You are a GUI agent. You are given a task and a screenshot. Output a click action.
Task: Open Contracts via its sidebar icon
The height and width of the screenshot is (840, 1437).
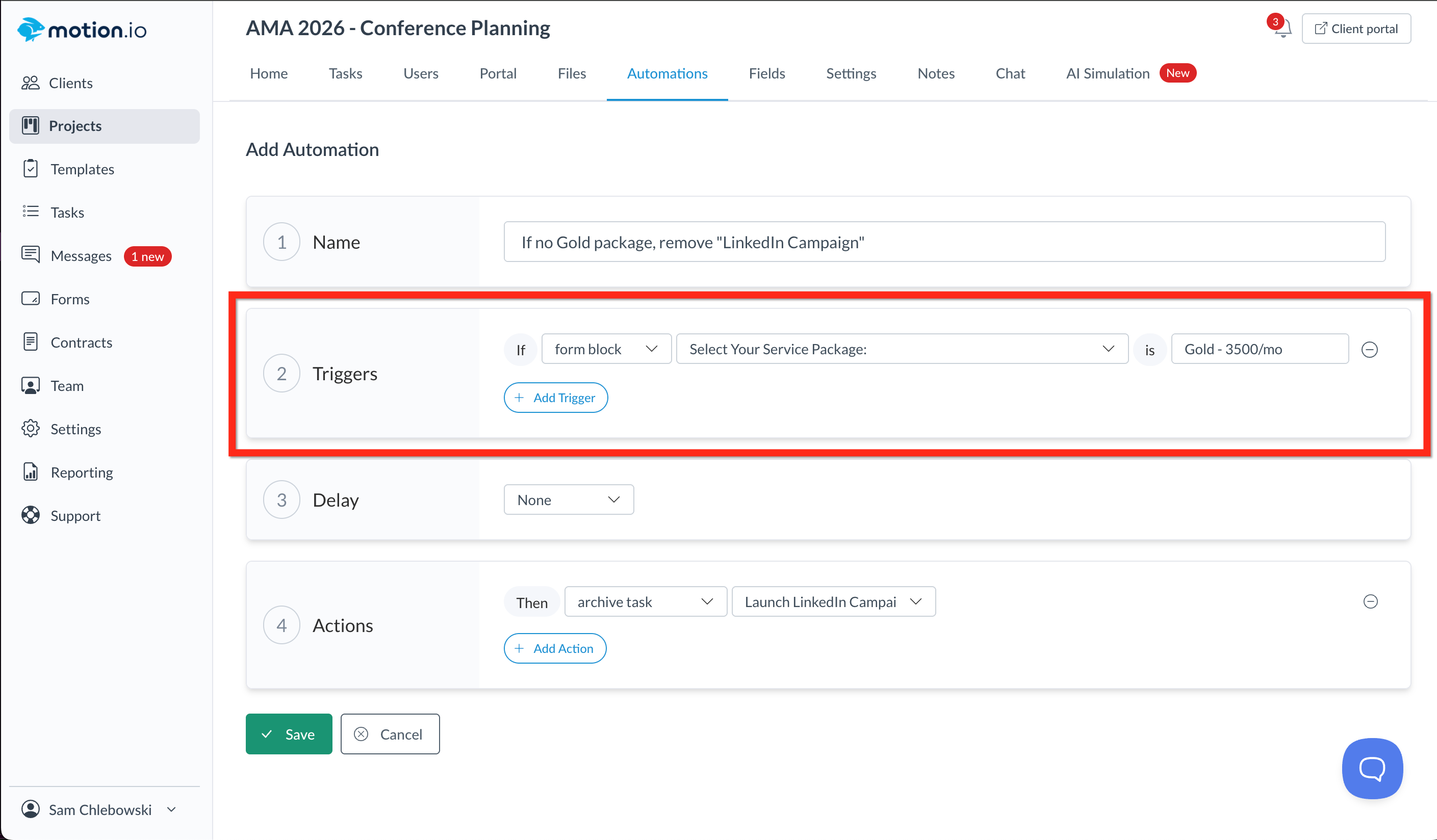pyautogui.click(x=30, y=342)
